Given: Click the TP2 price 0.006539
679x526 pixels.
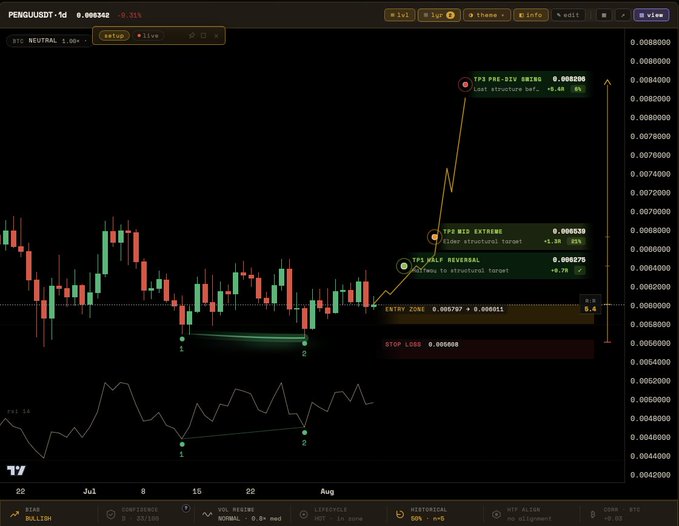Looking at the screenshot, I should coord(569,231).
